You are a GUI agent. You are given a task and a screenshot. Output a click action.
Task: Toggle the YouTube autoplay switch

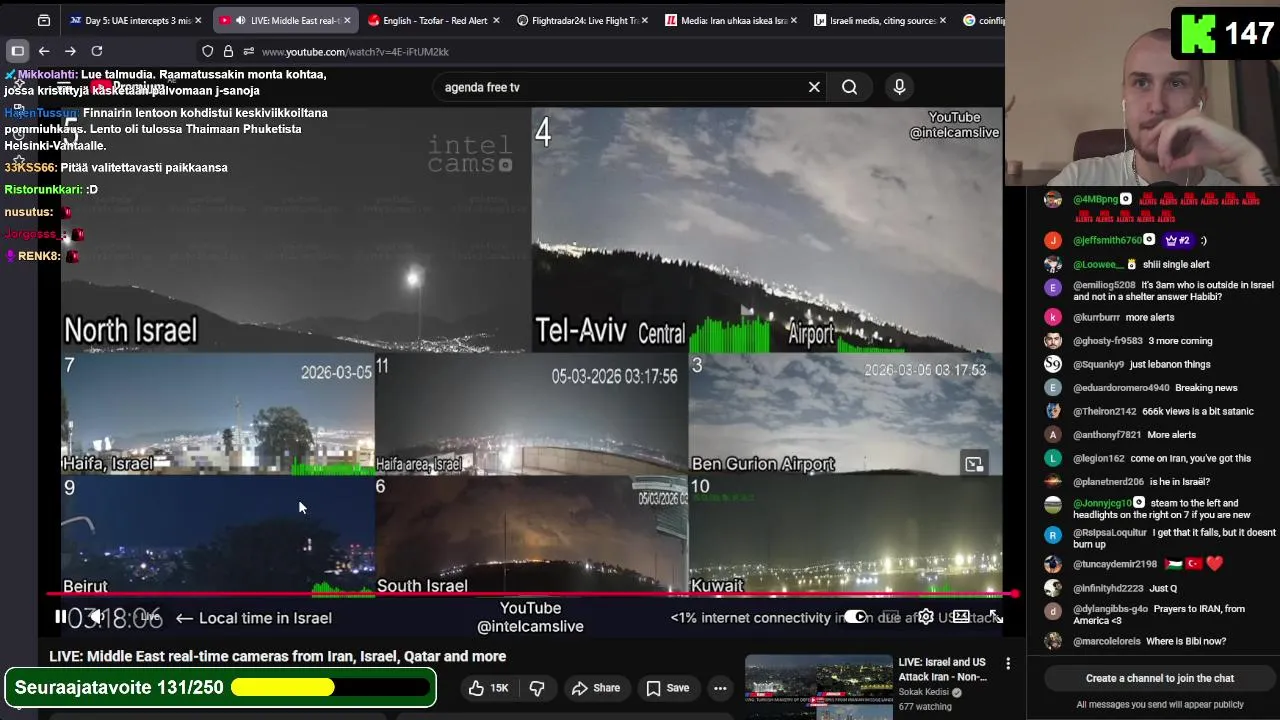tap(855, 617)
